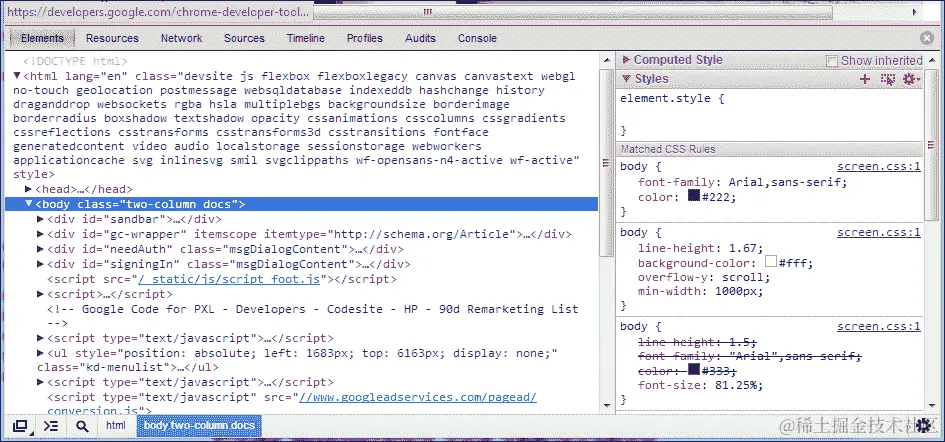Image resolution: width=945 pixels, height=442 pixels.
Task: Click the Matched CSS Rules heading
Action: click(x=668, y=149)
